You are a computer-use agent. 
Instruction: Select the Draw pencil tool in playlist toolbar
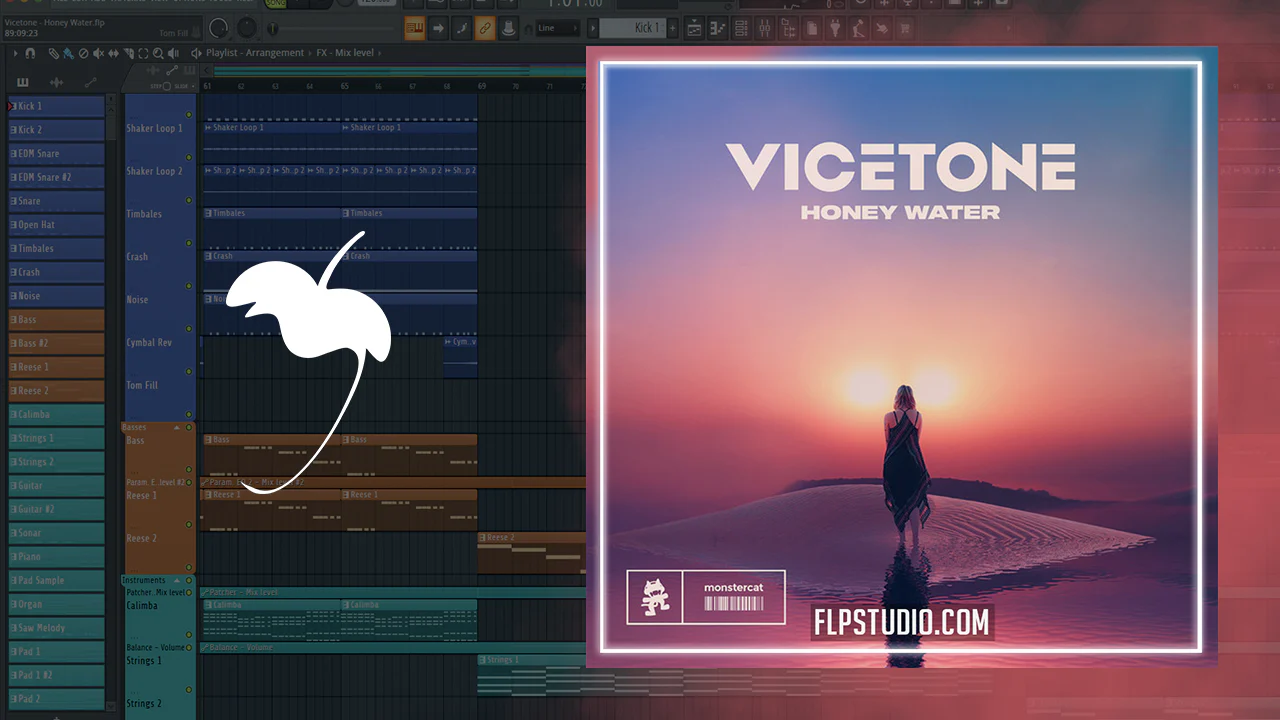click(53, 53)
